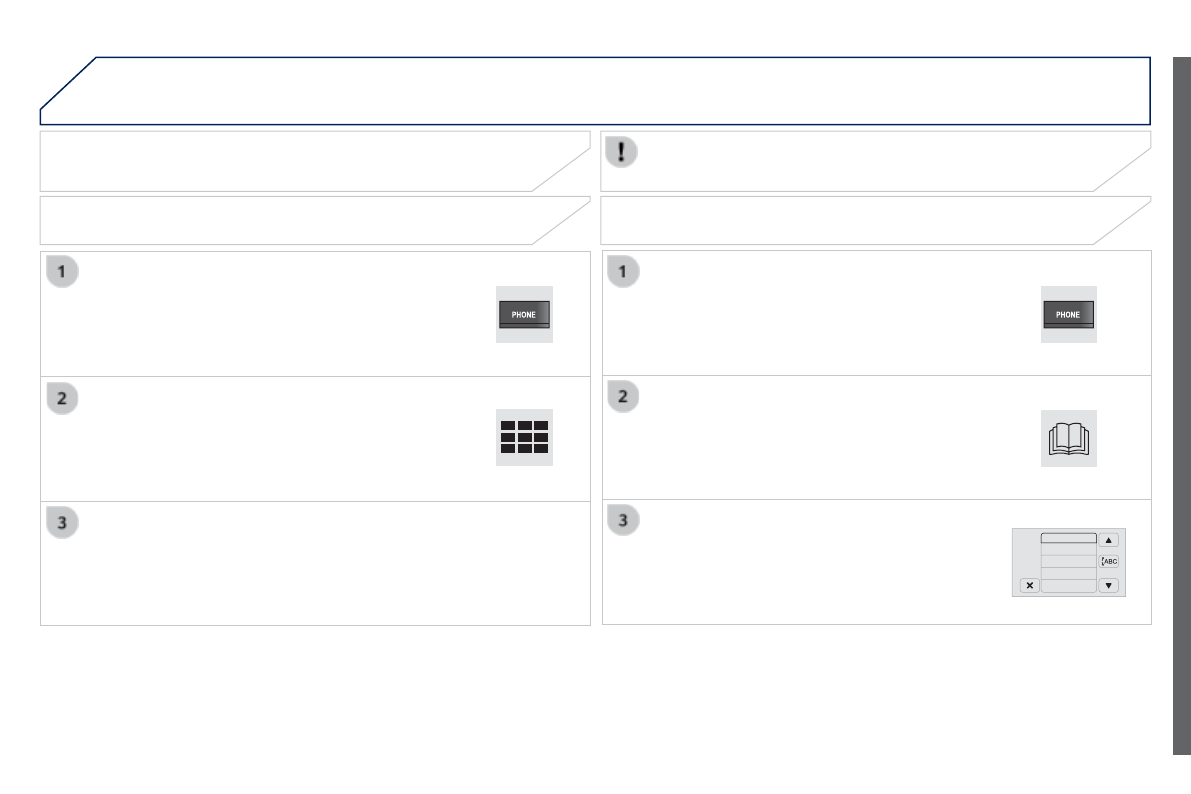
Task: Close the contact list with X button
Action: (1029, 585)
